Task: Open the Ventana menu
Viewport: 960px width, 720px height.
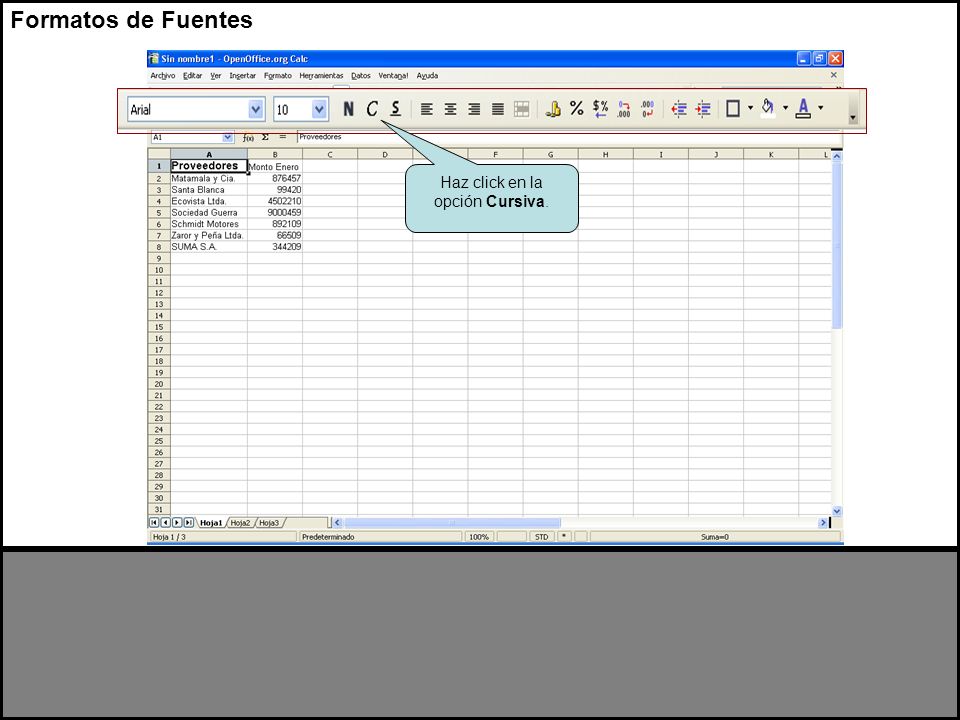Action: [x=393, y=76]
